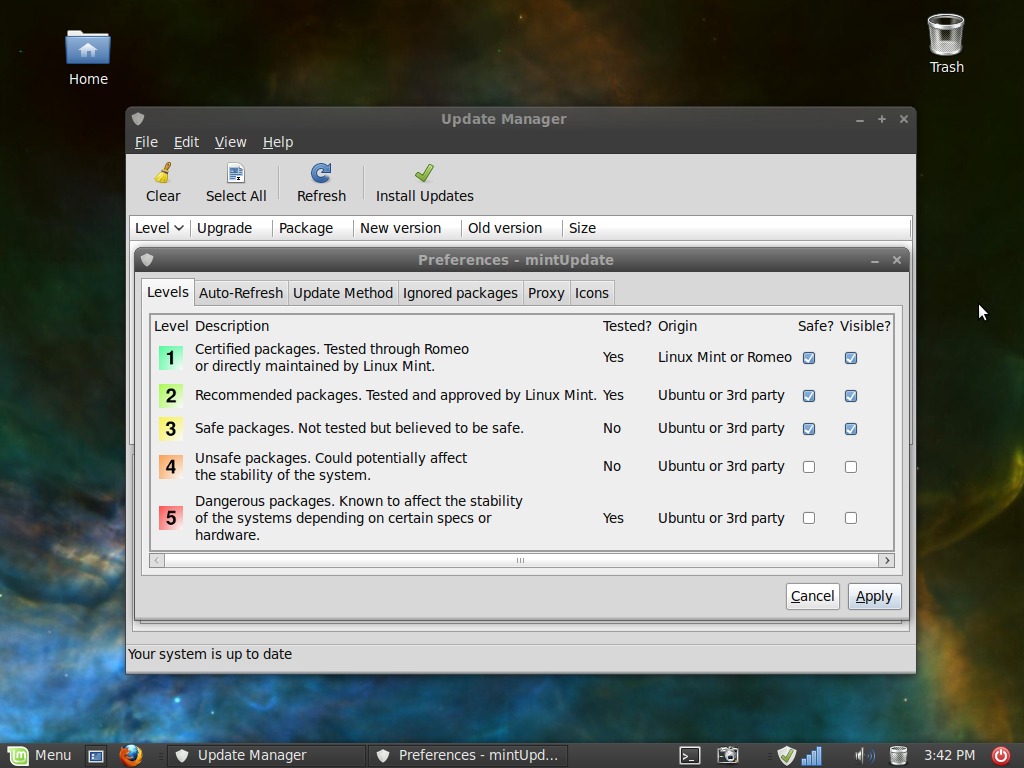Check Visible for level 5 Dangerous packages

tap(850, 518)
